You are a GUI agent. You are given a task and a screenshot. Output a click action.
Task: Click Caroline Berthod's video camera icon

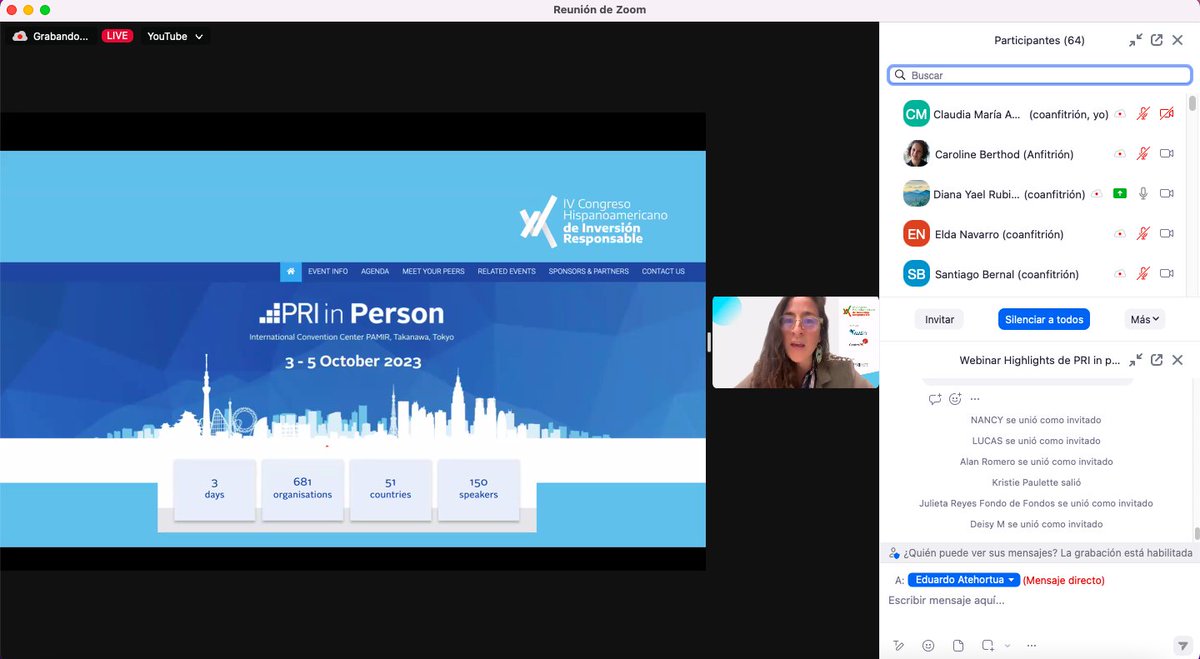tap(1166, 154)
